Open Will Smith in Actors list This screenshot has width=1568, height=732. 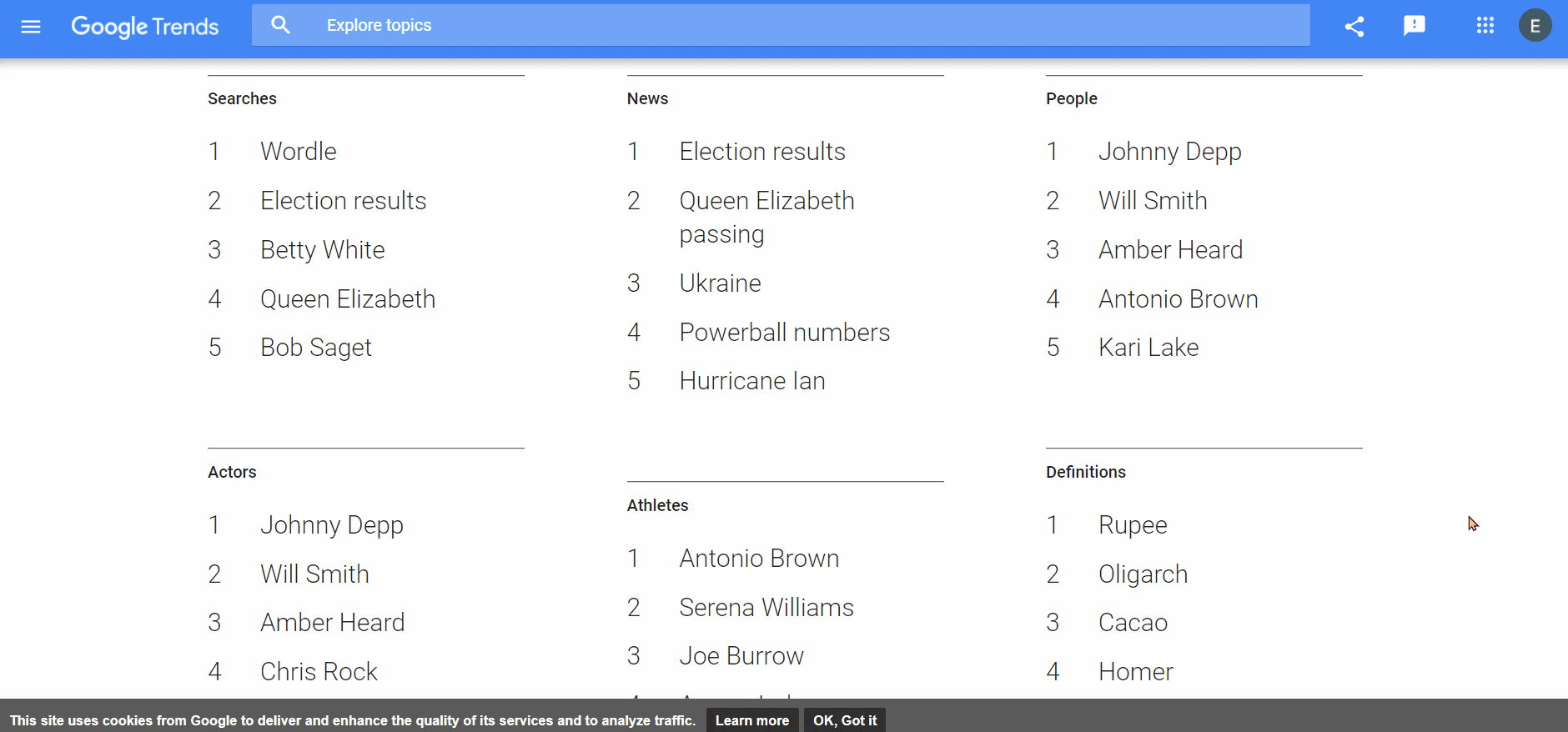pos(314,574)
